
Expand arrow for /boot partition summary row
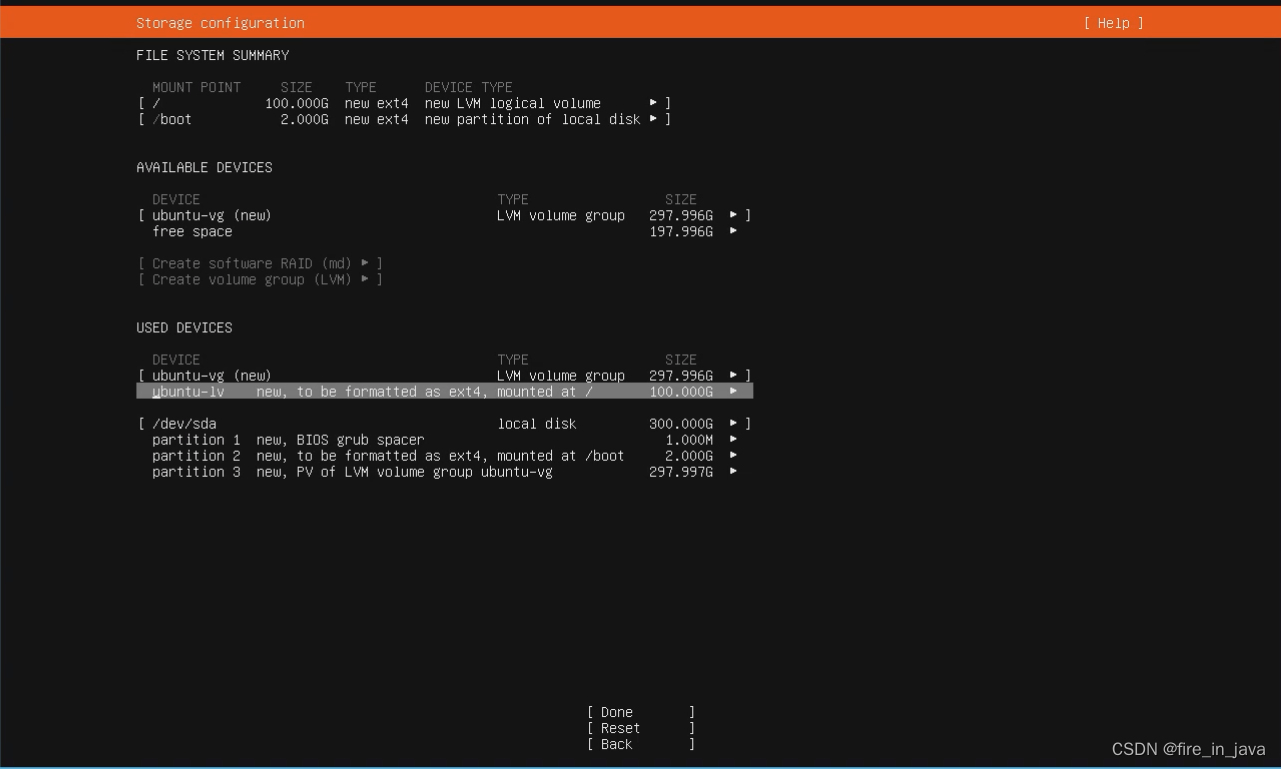click(653, 119)
